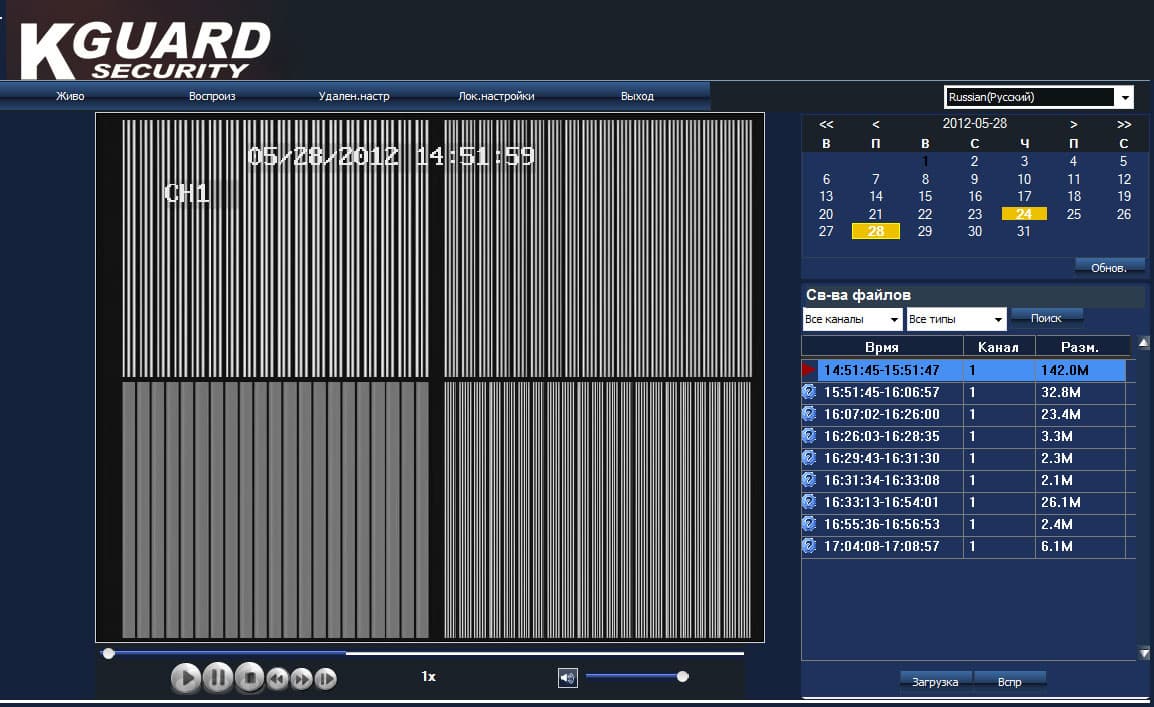Image resolution: width=1154 pixels, height=707 pixels.
Task: Pause the video playback
Action: pos(217,678)
